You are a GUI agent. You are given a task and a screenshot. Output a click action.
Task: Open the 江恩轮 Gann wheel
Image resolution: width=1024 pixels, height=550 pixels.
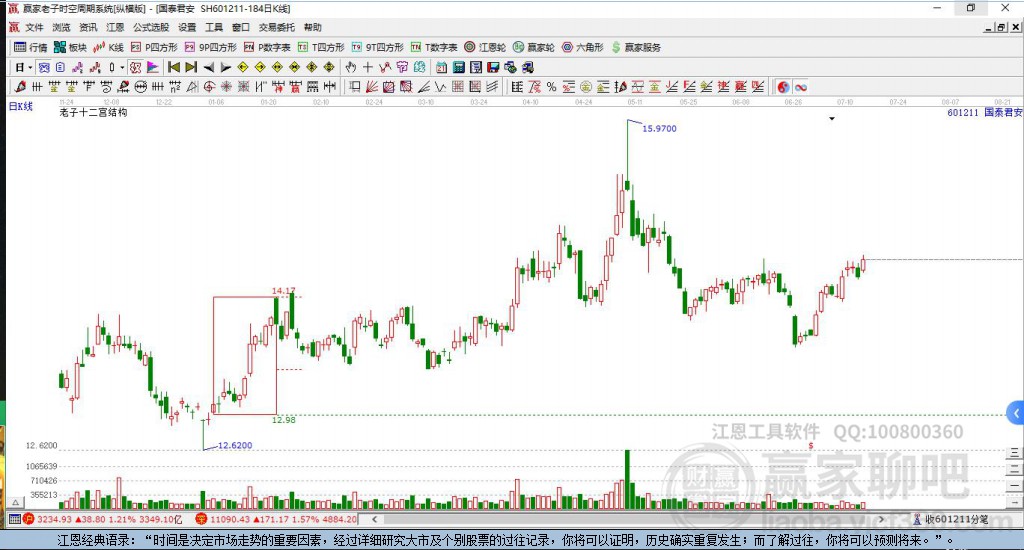point(485,47)
